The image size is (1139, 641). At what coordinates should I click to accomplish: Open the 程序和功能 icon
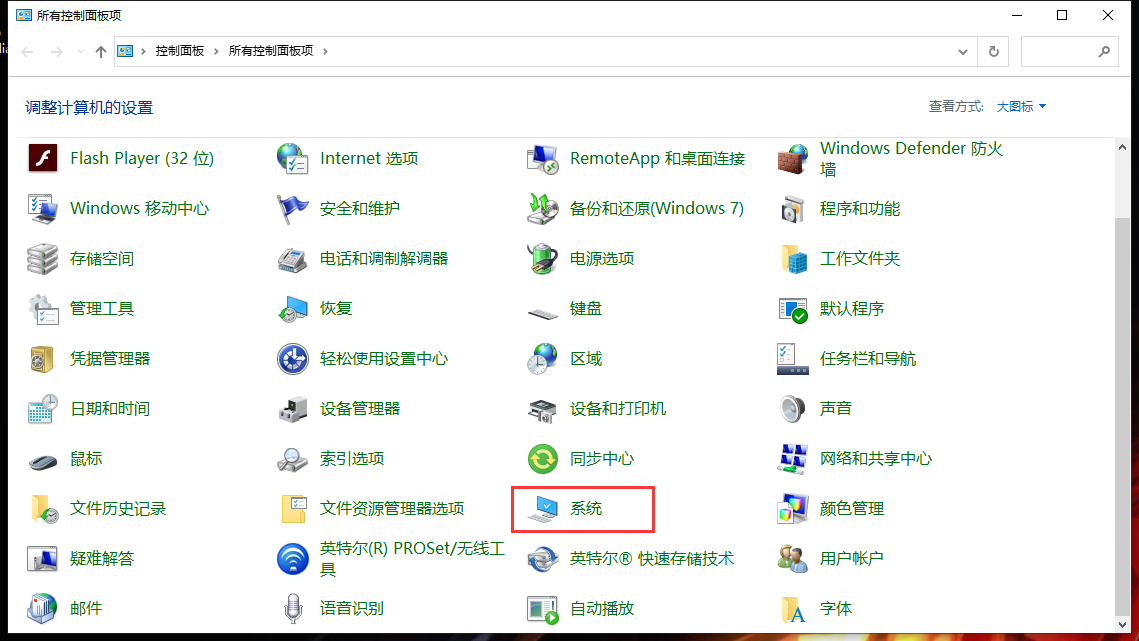tap(793, 208)
